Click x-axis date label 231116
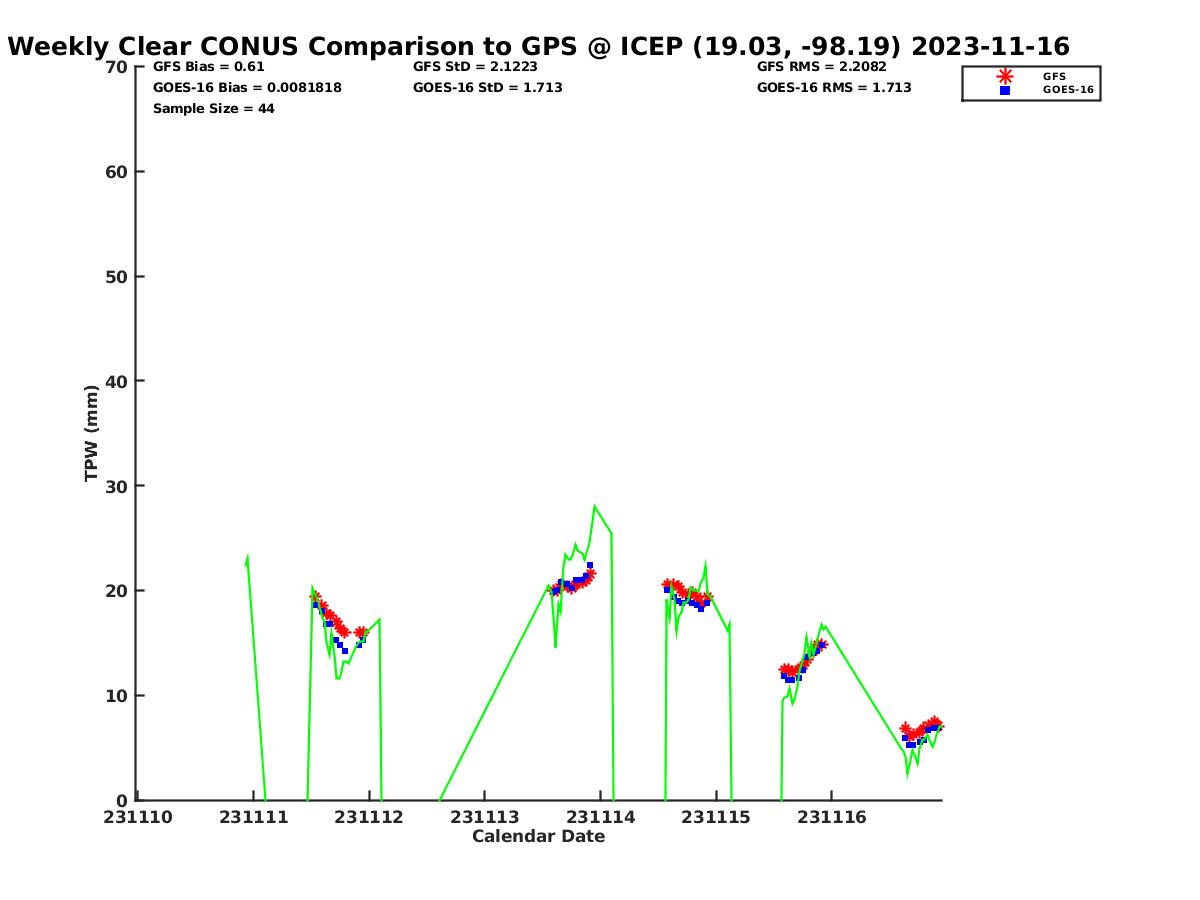1200x900 pixels. pyautogui.click(x=832, y=818)
